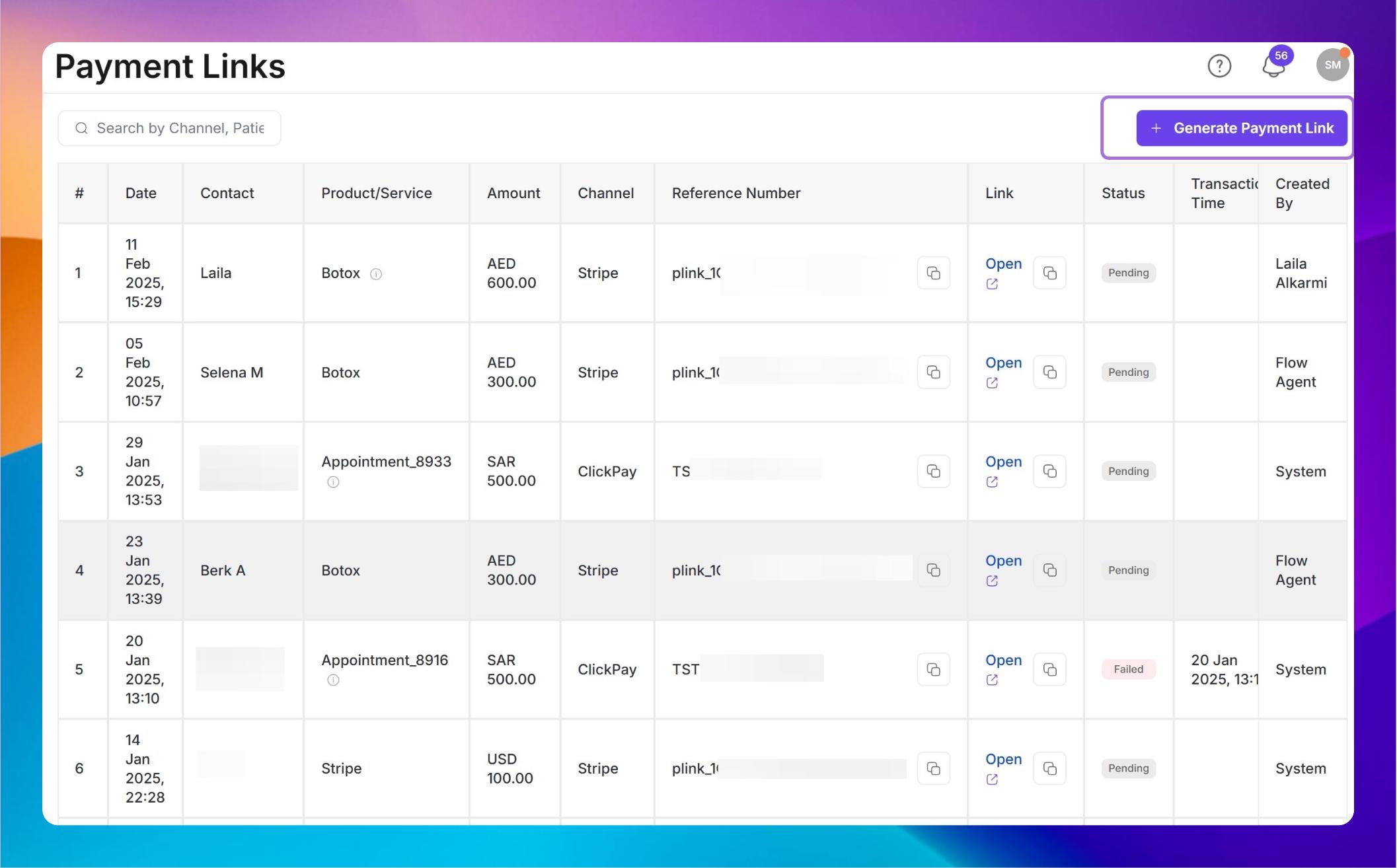1397x868 pixels.
Task: Click Pending status badge in Selena M row
Action: [x=1128, y=372]
